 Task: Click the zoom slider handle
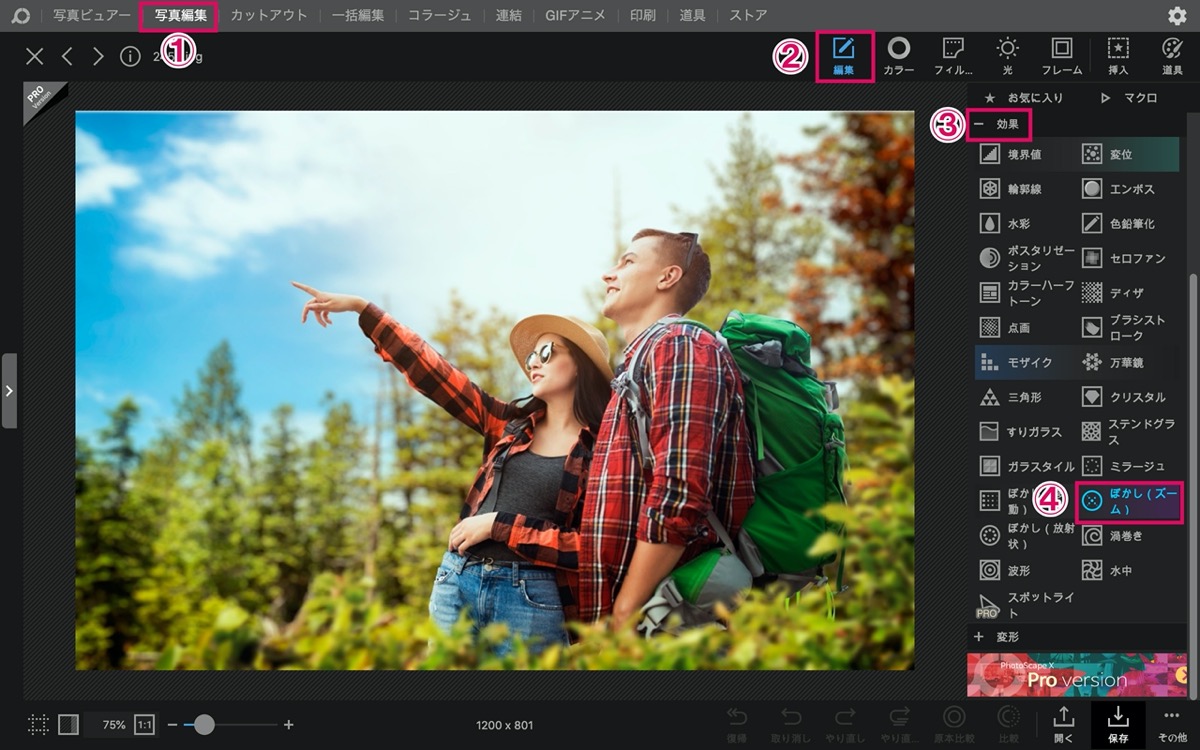tap(204, 724)
